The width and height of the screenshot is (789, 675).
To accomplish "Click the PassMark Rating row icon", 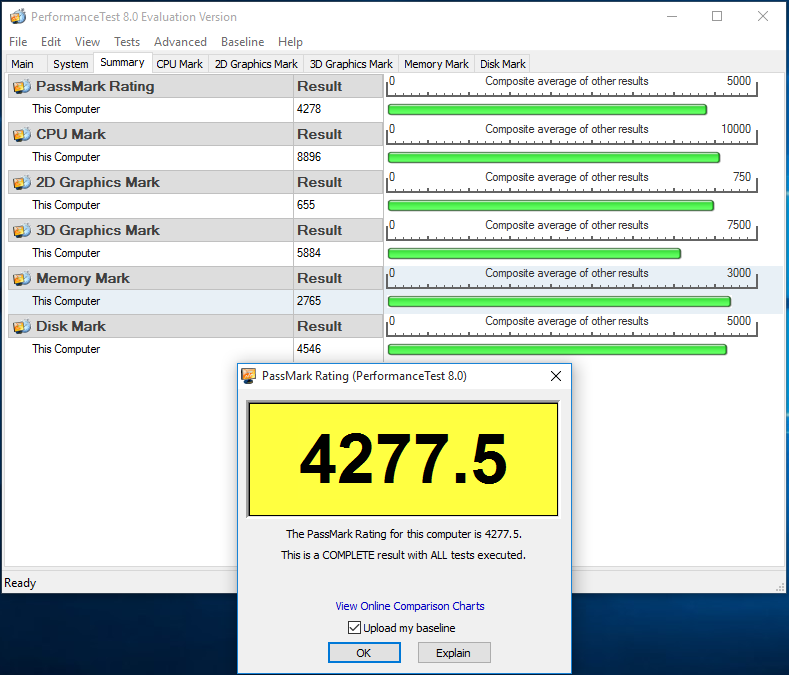I will pyautogui.click(x=22, y=87).
